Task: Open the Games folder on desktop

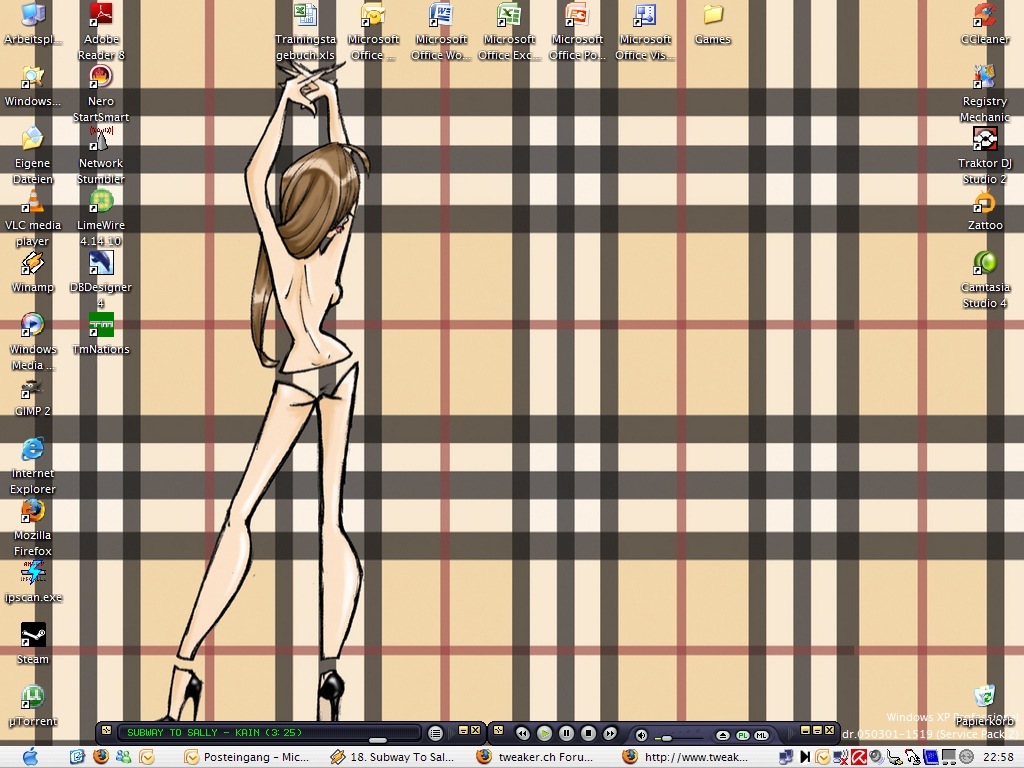Action: (x=713, y=16)
